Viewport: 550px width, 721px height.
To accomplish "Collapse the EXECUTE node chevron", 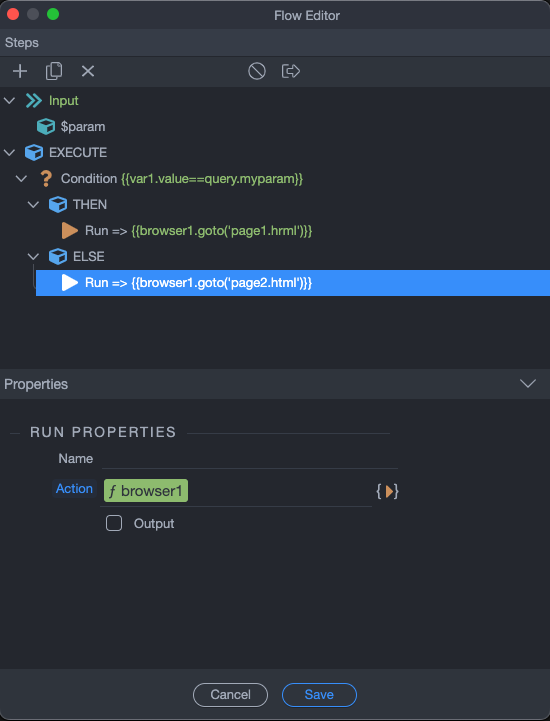I will click(x=9, y=153).
